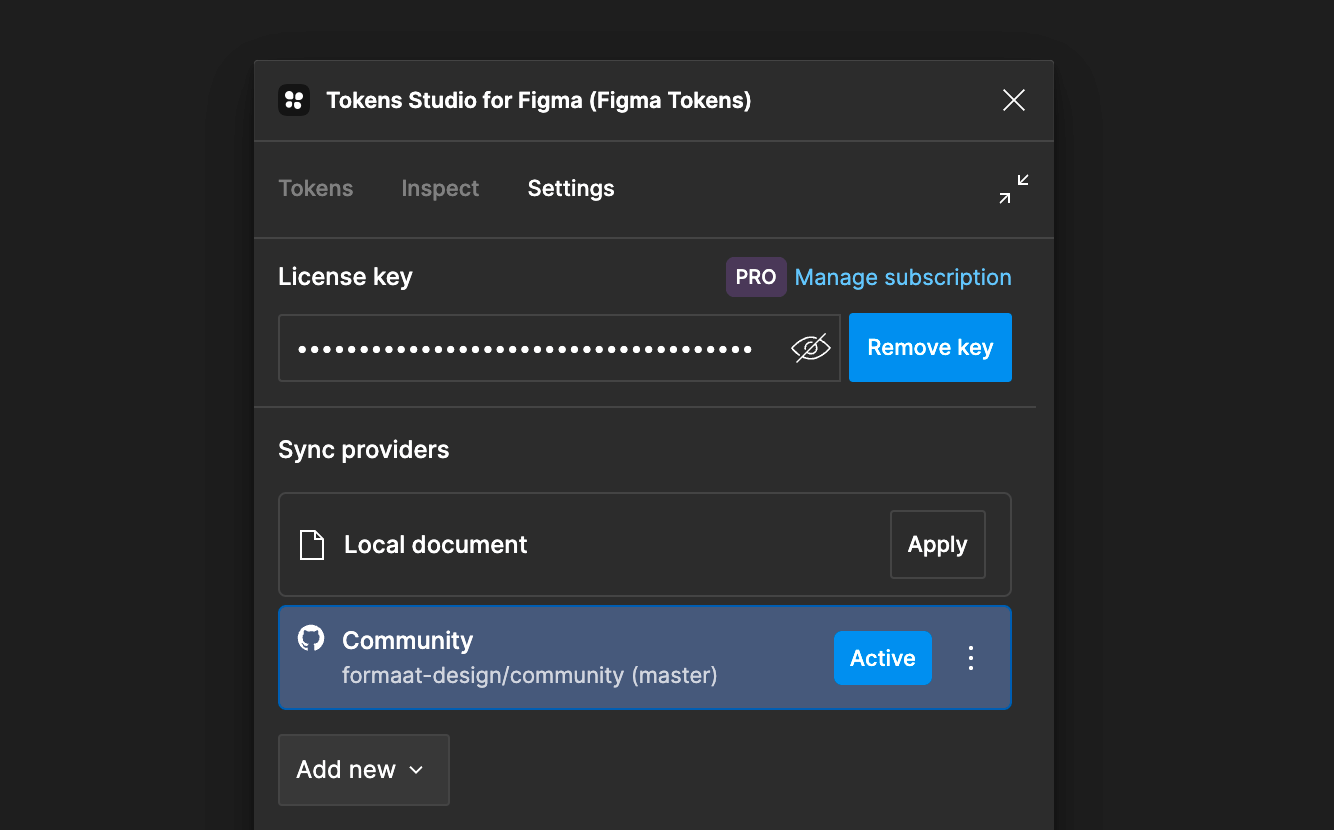Screen dimensions: 1334x830
Task: Click the PRO badge
Action: [756, 277]
